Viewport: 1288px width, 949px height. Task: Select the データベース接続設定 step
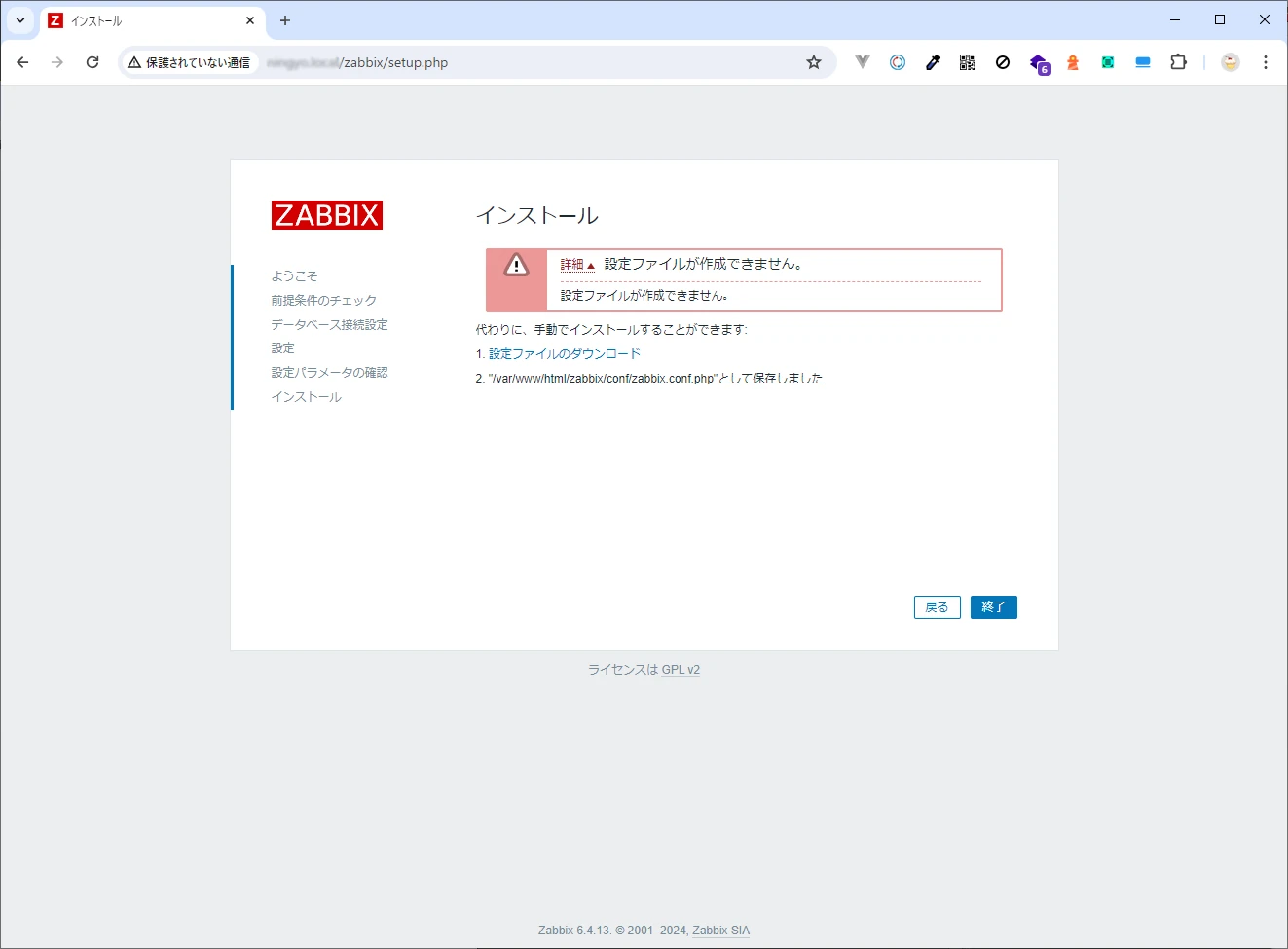(329, 325)
